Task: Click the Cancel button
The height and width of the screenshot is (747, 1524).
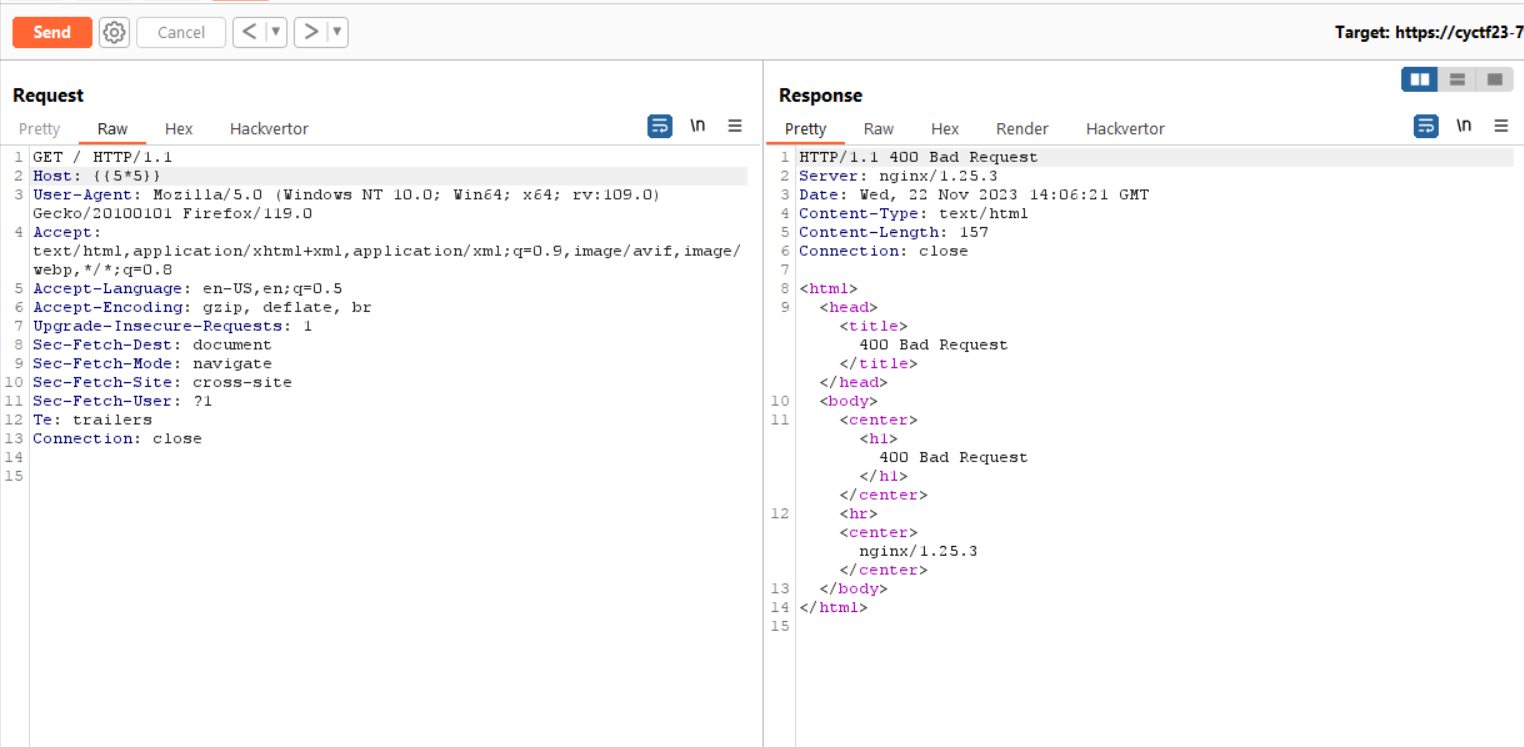Action: click(181, 32)
